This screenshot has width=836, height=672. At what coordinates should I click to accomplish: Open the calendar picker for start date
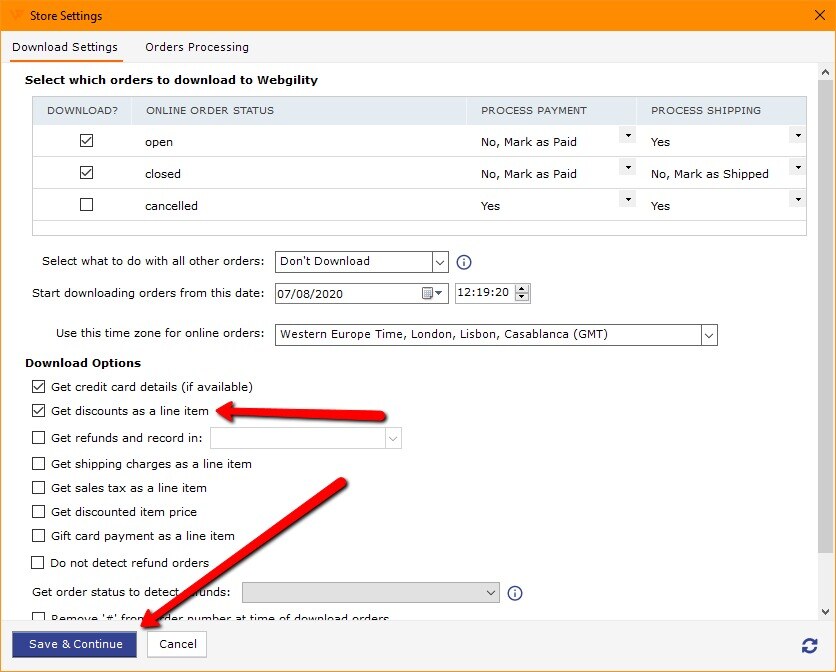click(432, 293)
